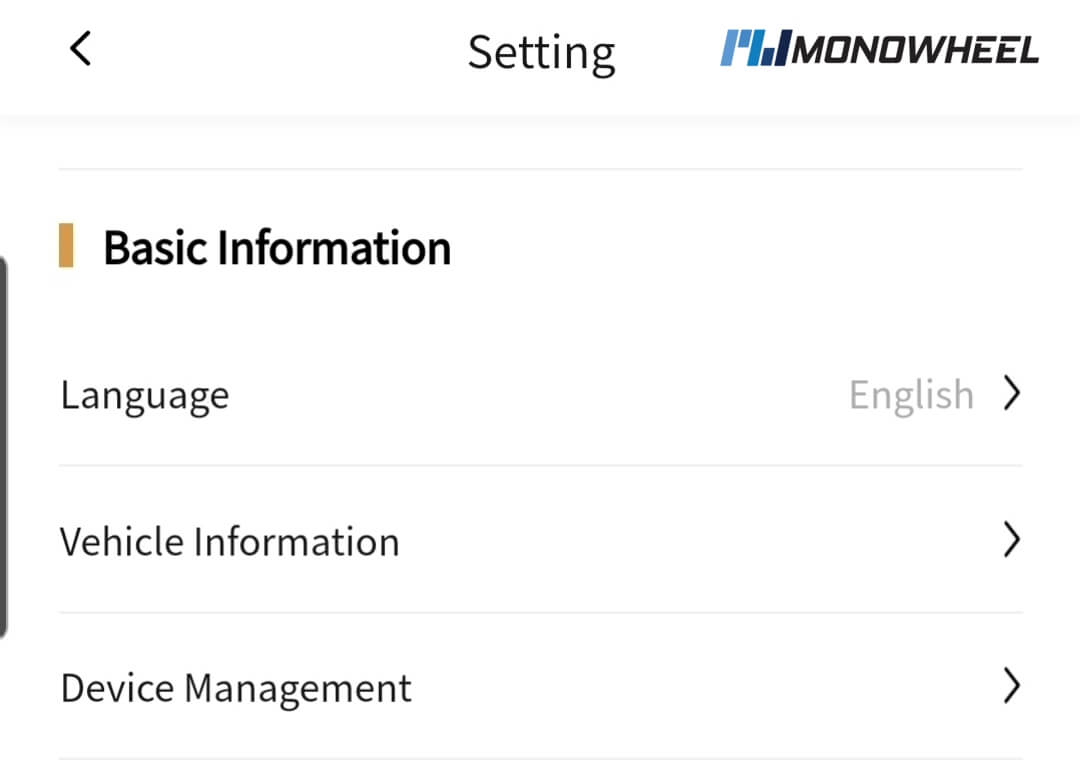1080x765 pixels.
Task: Click orange marker beside Basic Information
Action: (x=66, y=247)
